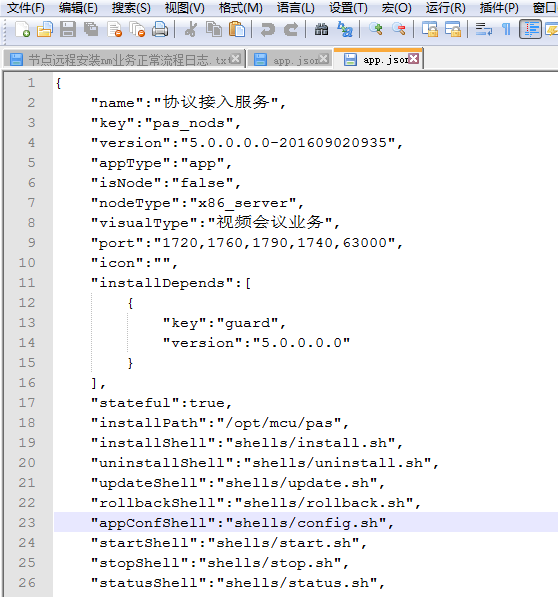Open the 文件(F) menu
This screenshot has width=558, height=597.
(26, 8)
